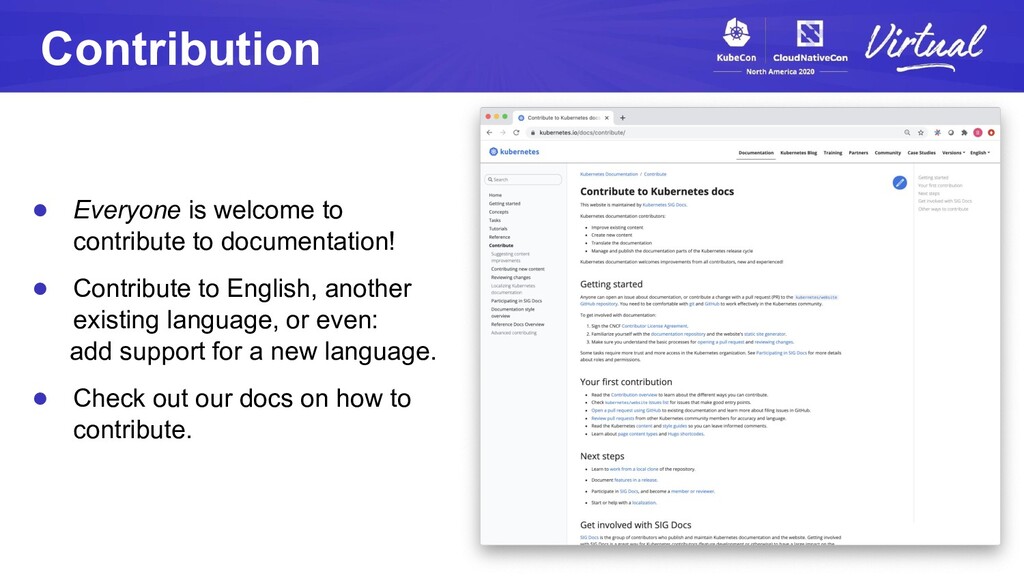This screenshot has height=576, width=1024.
Task: Open Suggesting content improvements sidebar item
Action: pyautogui.click(x=511, y=257)
